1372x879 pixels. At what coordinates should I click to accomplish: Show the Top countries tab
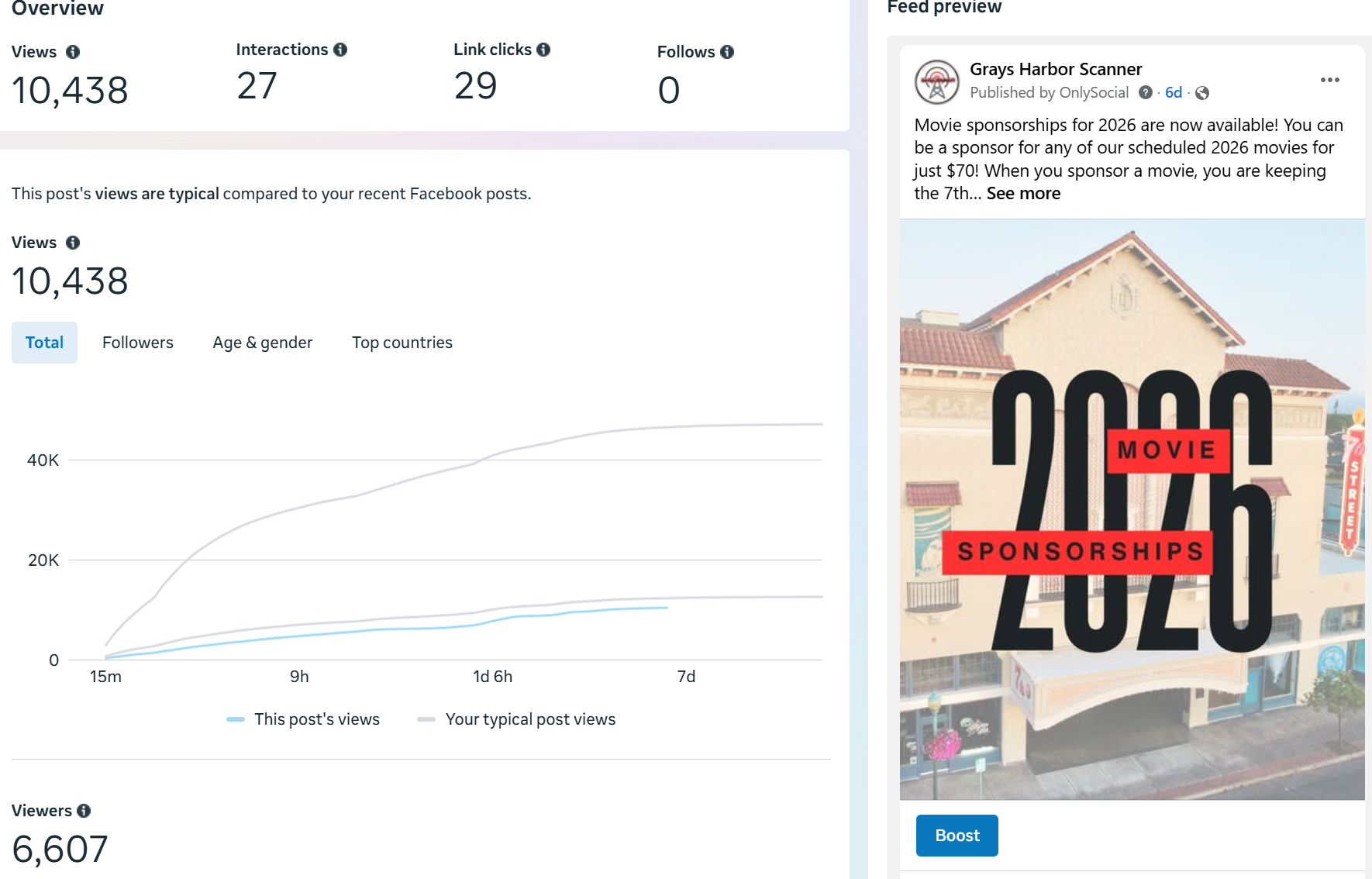click(x=402, y=343)
